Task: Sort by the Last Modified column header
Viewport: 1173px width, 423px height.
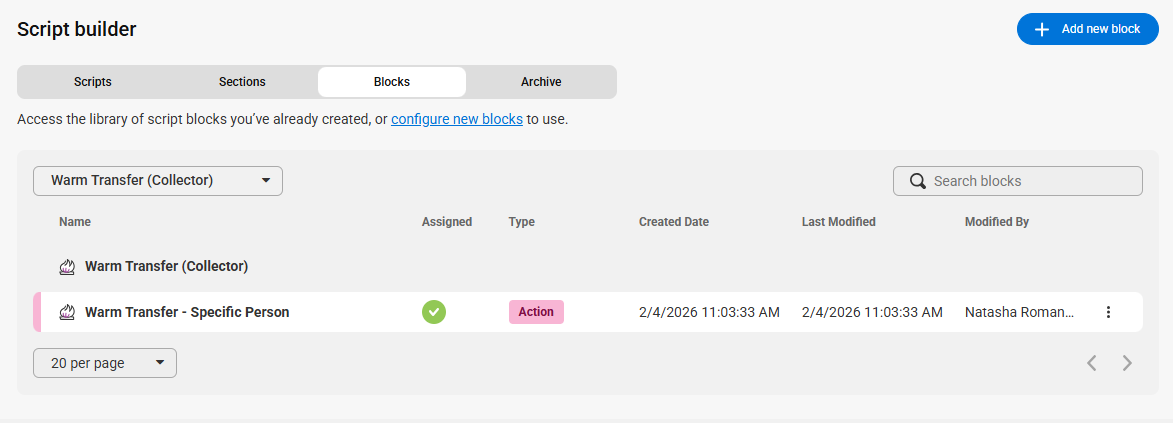Action: [839, 222]
